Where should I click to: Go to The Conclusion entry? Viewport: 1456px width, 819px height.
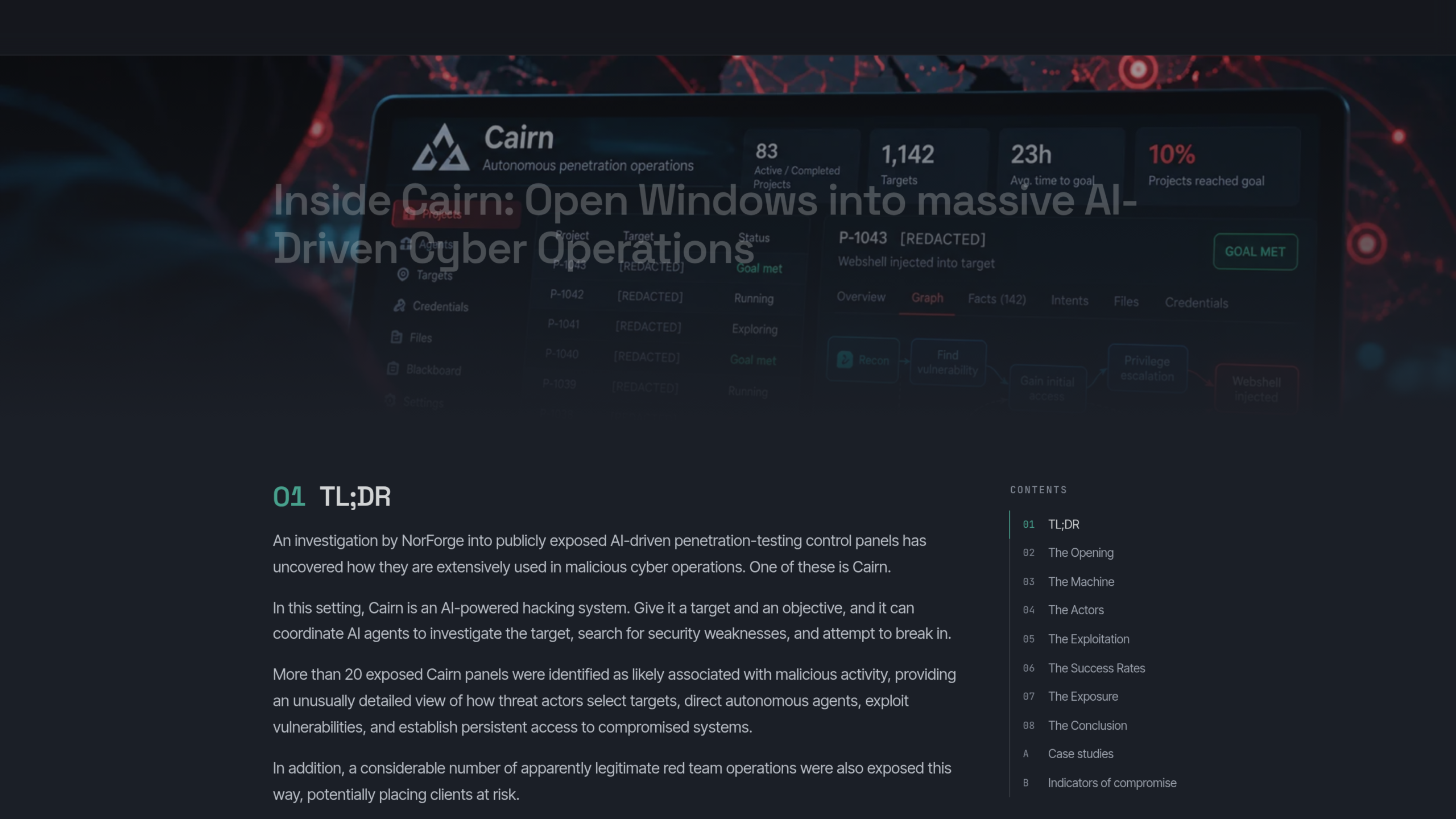click(1074, 726)
